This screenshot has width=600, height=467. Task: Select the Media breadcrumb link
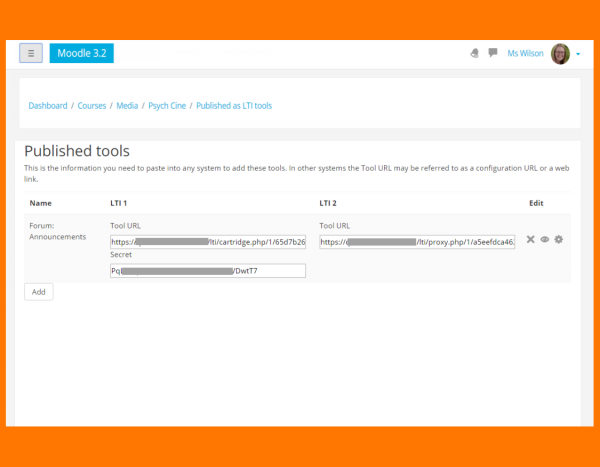pyautogui.click(x=127, y=105)
